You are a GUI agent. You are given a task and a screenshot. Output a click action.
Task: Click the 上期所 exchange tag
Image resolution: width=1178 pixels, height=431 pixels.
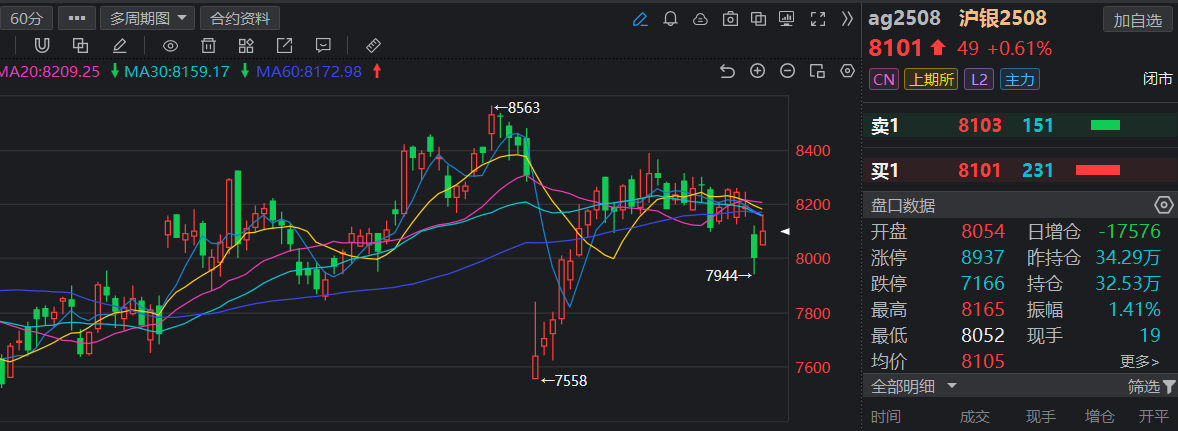931,80
